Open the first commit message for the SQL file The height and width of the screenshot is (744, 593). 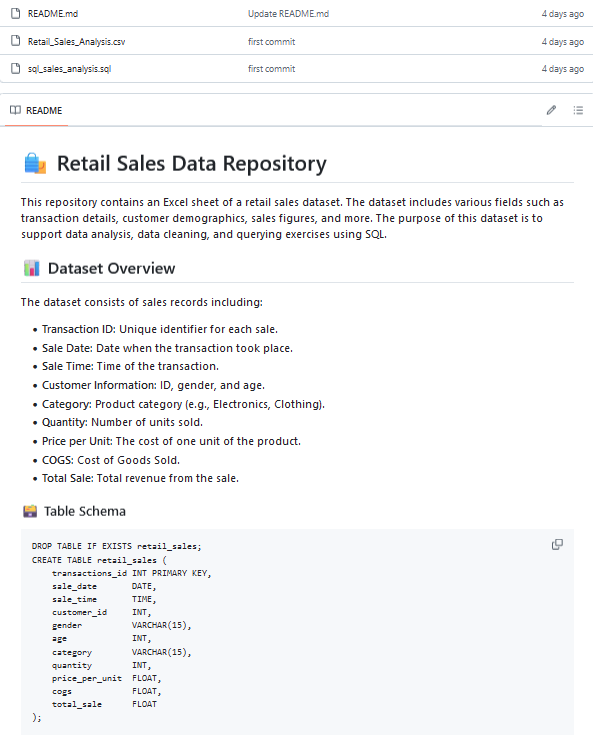(x=271, y=69)
